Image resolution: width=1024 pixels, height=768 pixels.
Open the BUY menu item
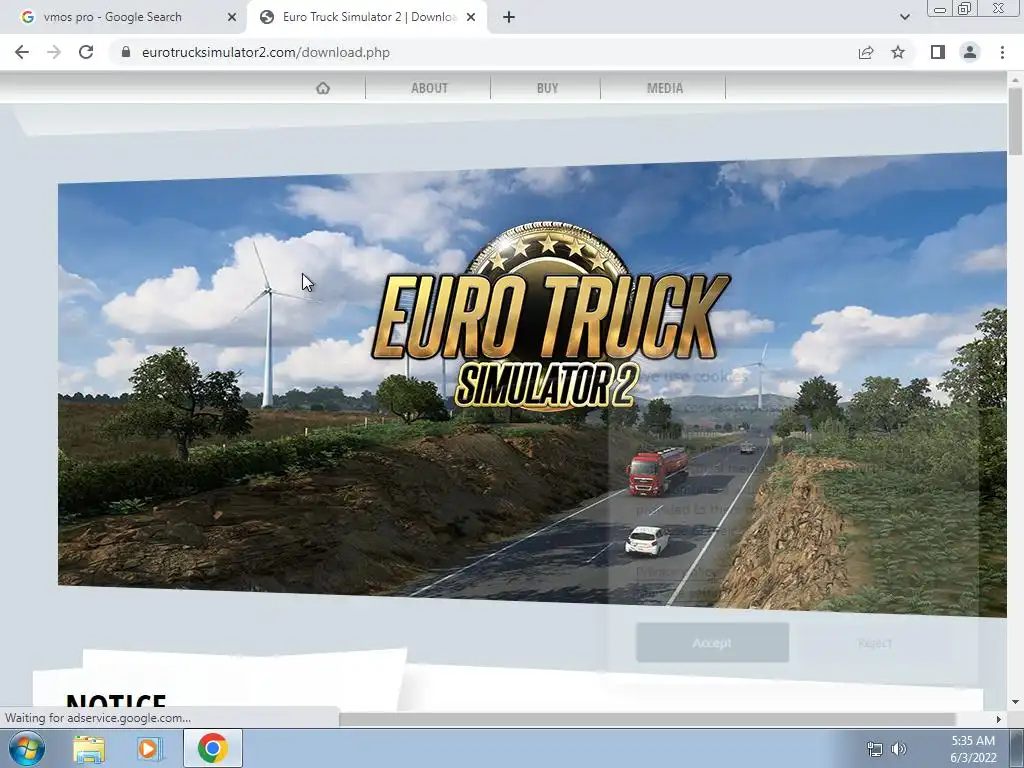pyautogui.click(x=547, y=88)
